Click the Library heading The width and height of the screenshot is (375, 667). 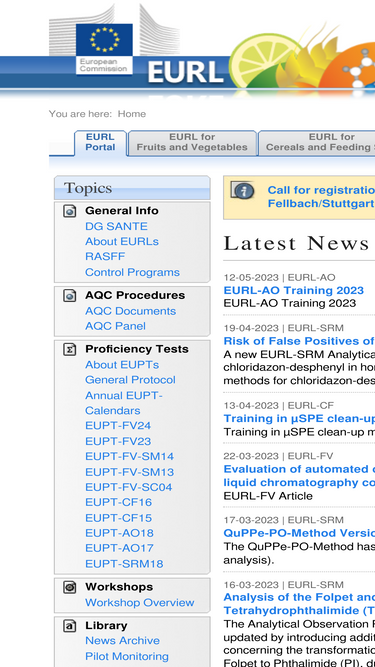coord(106,626)
